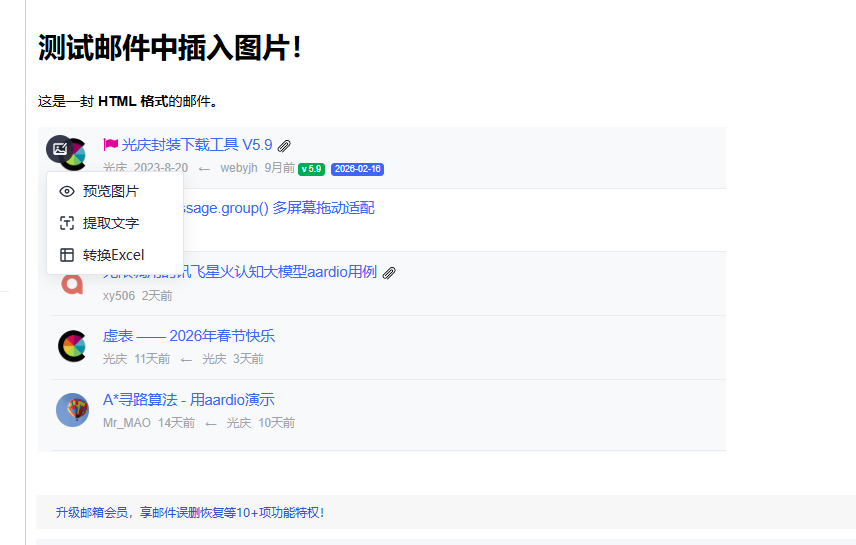Screen dimensions: 856x545
Task: Click the image tools button above the menu
Action: pos(60,149)
